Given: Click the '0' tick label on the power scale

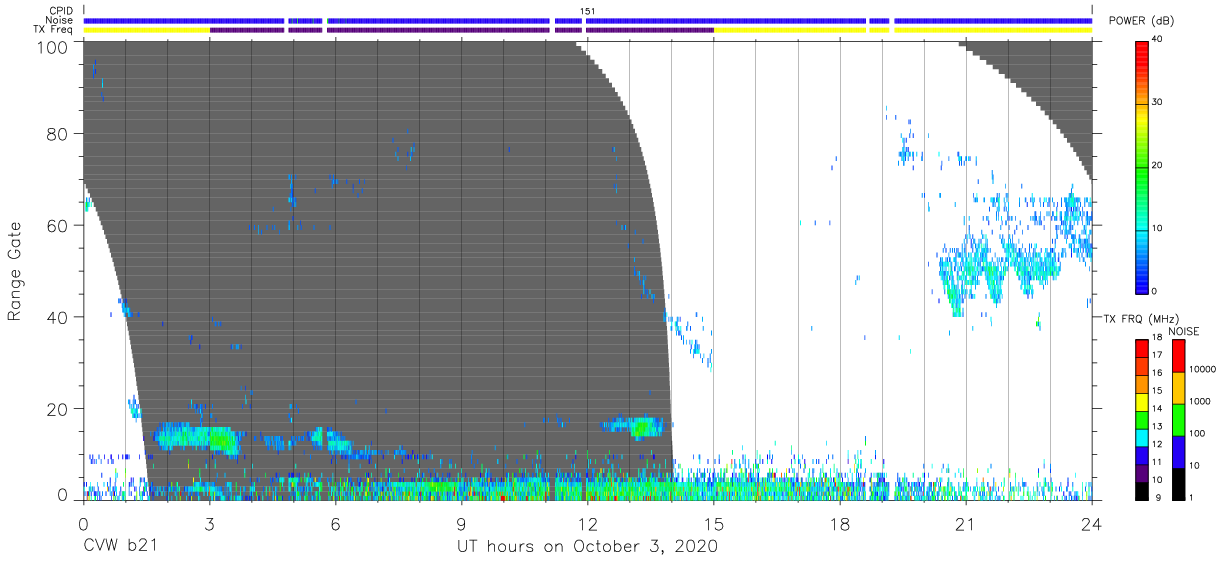Looking at the screenshot, I should pyautogui.click(x=1155, y=291).
